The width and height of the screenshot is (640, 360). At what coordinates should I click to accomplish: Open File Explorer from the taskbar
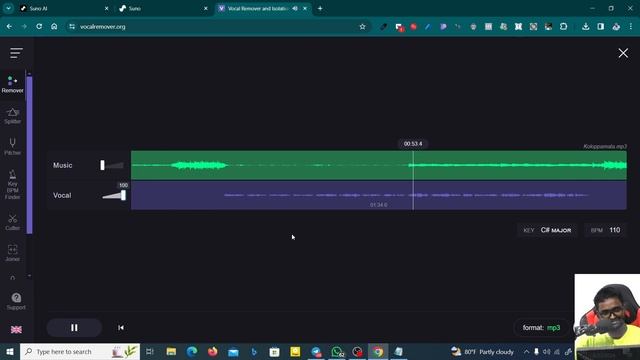tap(171, 351)
